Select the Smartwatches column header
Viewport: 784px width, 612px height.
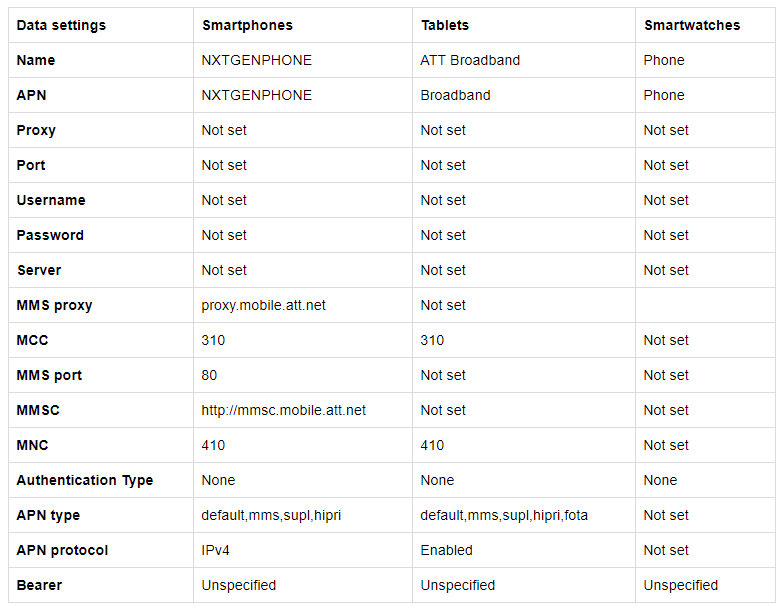click(692, 25)
